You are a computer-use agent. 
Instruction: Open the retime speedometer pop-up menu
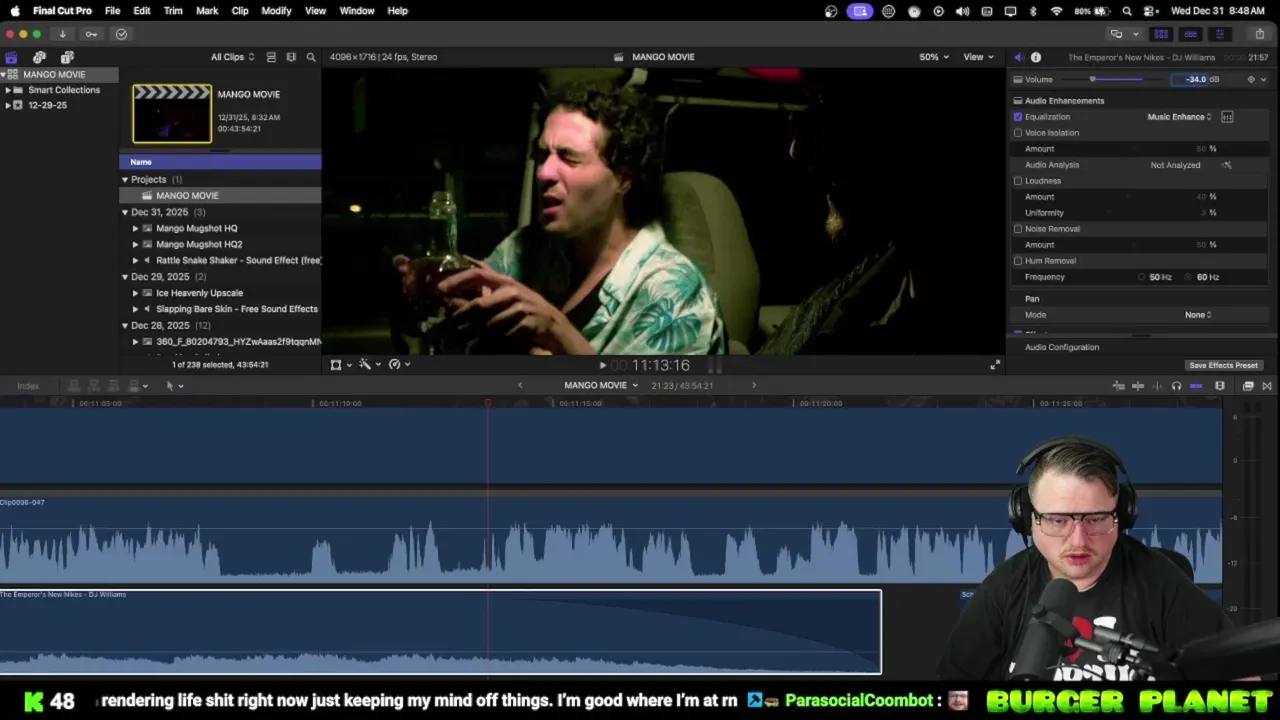click(x=398, y=365)
